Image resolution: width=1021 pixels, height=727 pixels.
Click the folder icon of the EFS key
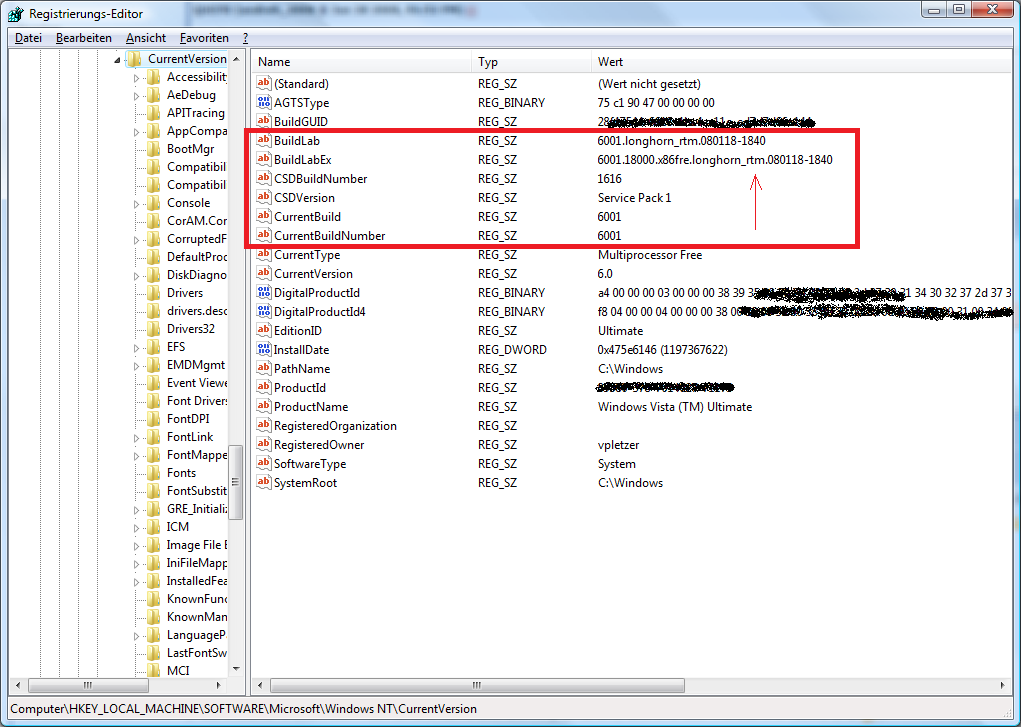coord(154,347)
